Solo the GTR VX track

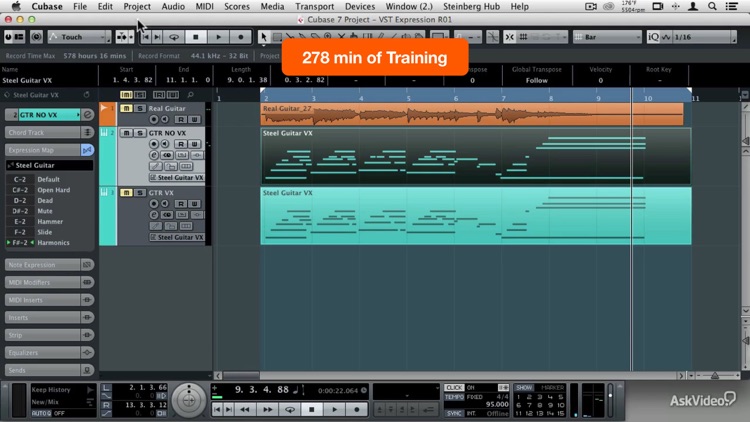tap(140, 193)
